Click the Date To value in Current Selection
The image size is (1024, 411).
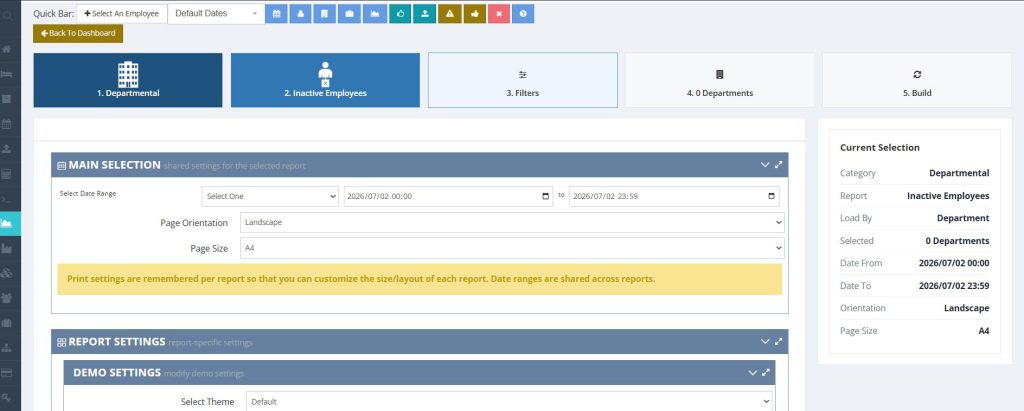[x=953, y=286]
